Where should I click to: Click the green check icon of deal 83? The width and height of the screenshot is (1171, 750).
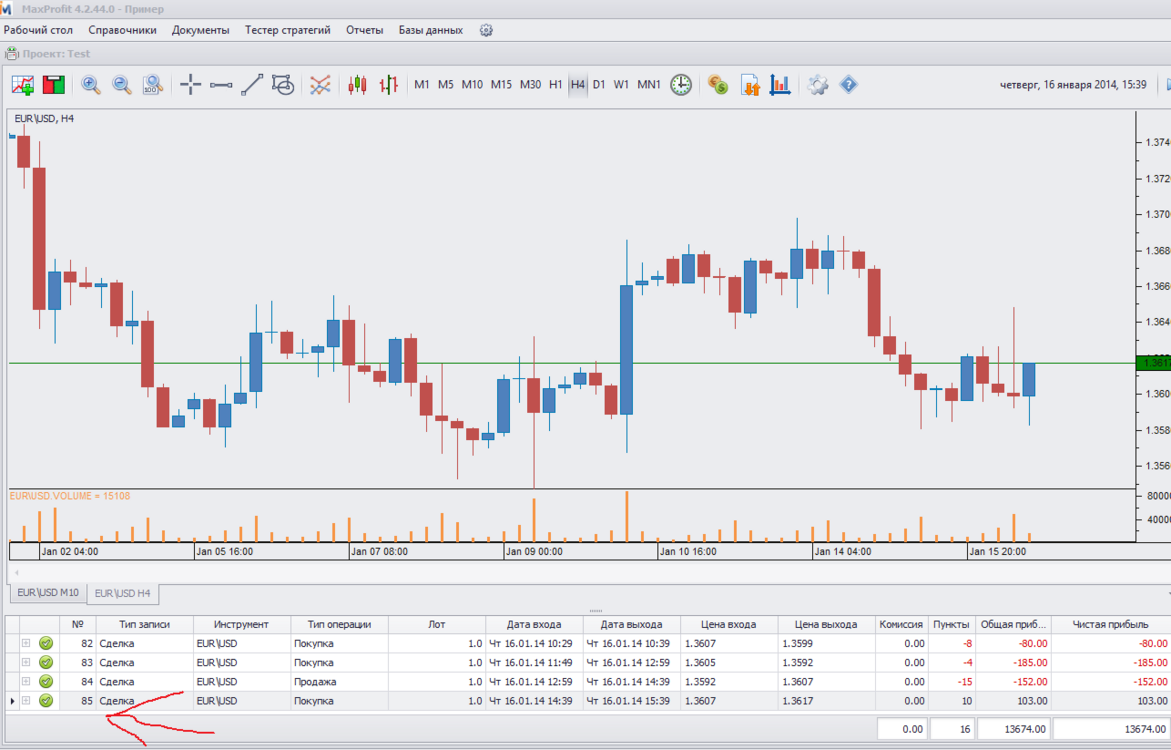(46, 663)
